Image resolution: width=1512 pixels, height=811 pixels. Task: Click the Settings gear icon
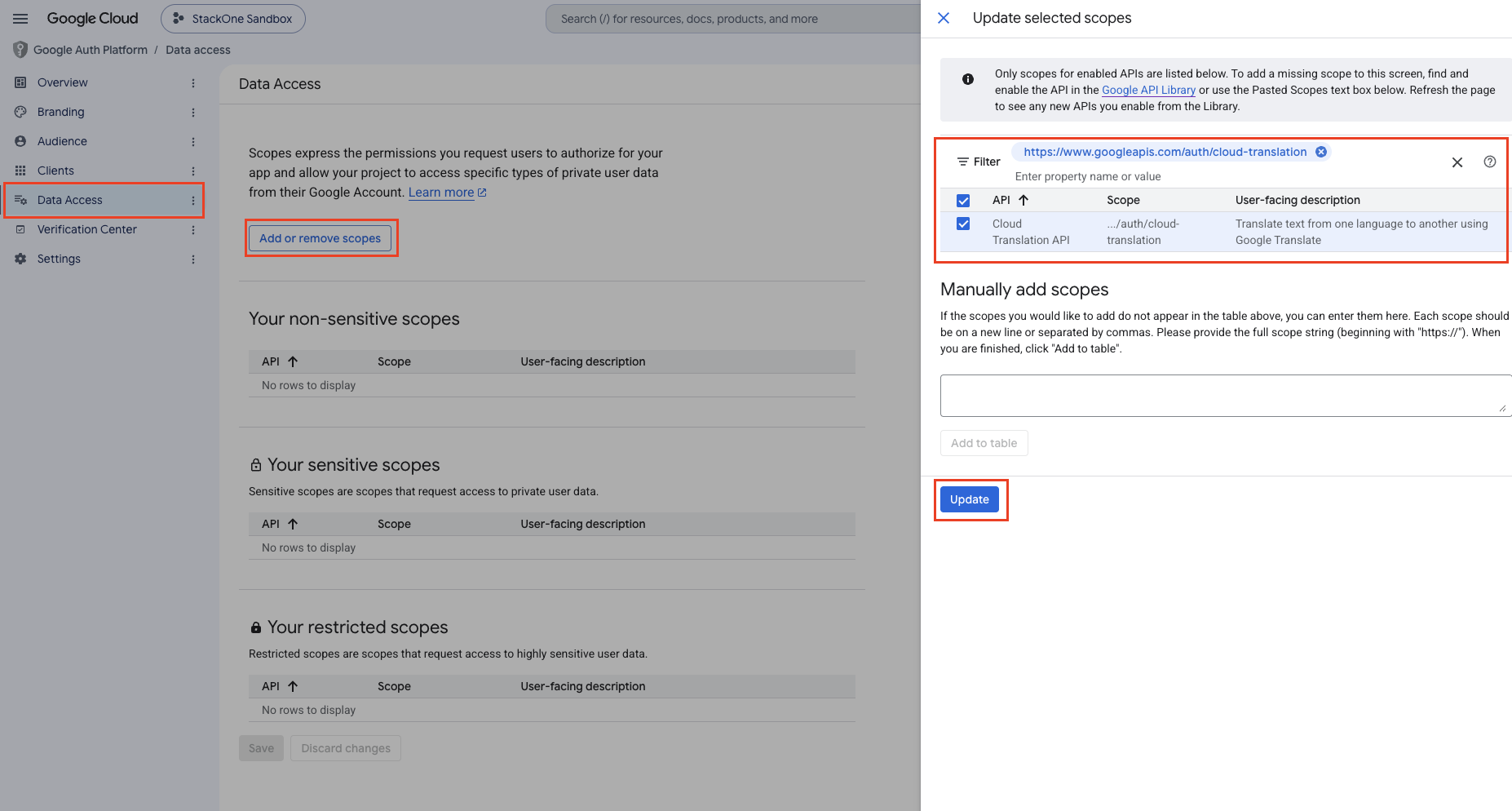pyautogui.click(x=20, y=259)
